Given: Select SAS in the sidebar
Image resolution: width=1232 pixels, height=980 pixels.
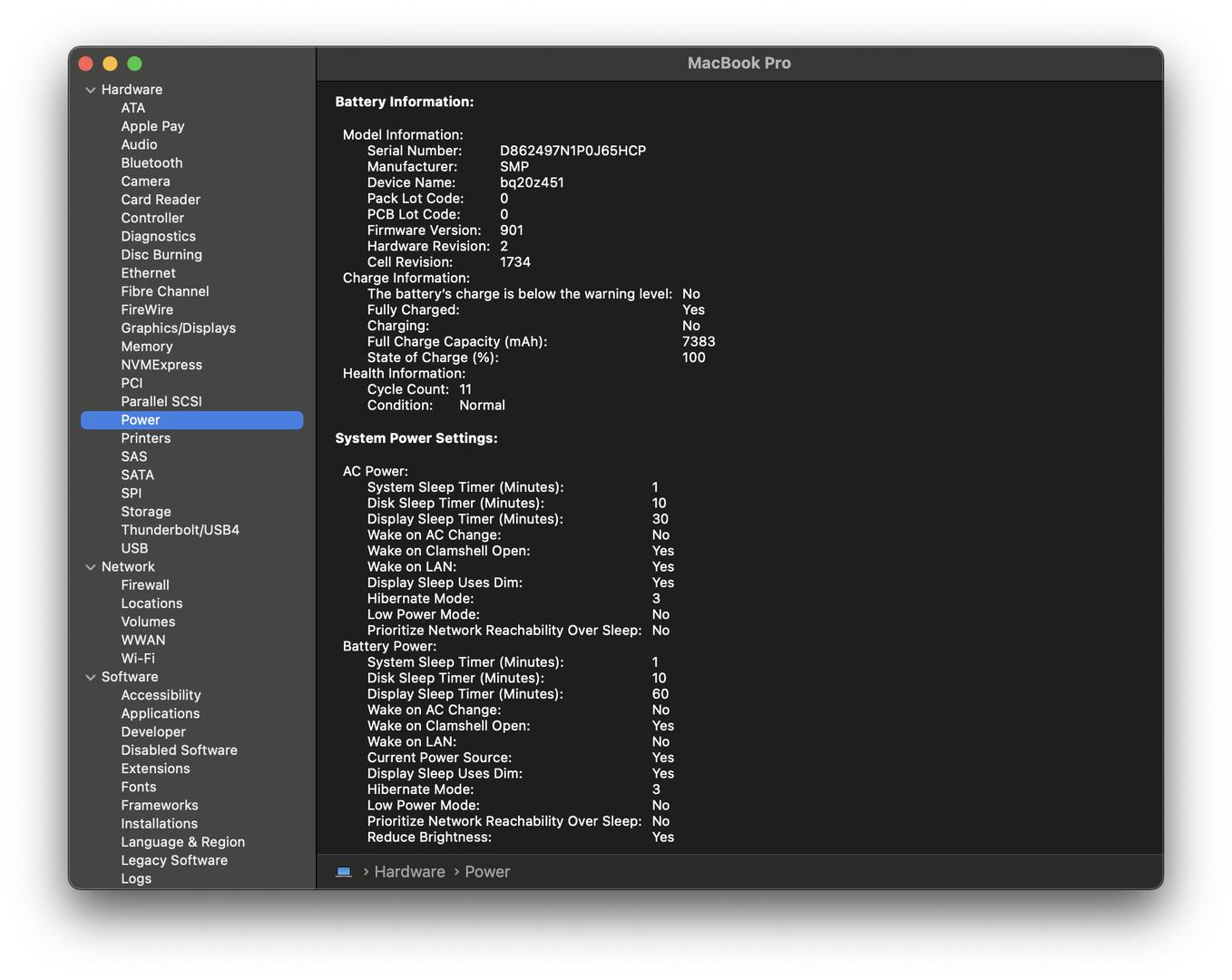Looking at the screenshot, I should (x=133, y=456).
